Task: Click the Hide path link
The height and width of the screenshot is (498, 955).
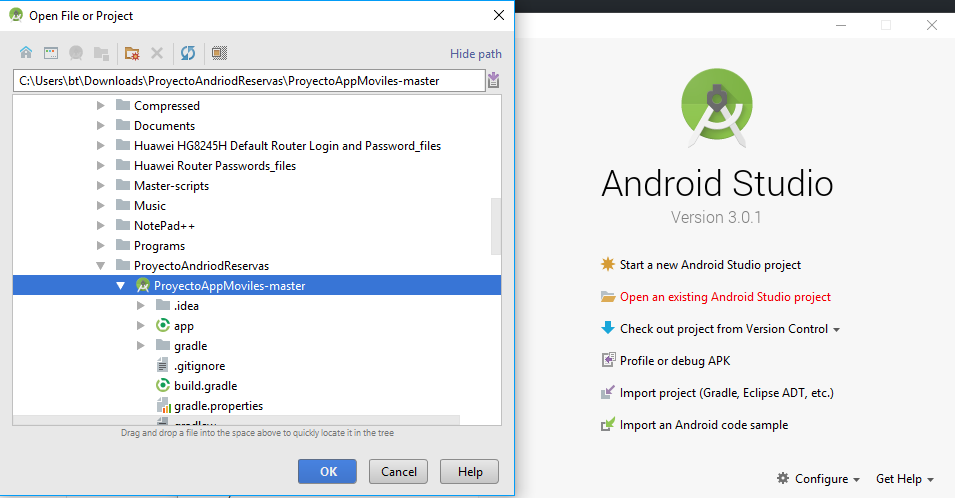Action: [x=476, y=54]
